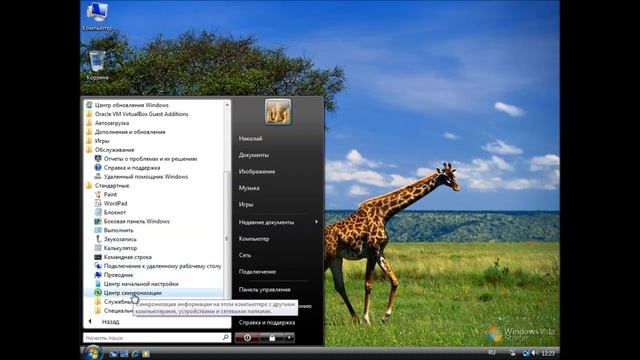This screenshot has height=360, width=640.
Task: Select the Корзина desktop icon
Action: pos(97,65)
